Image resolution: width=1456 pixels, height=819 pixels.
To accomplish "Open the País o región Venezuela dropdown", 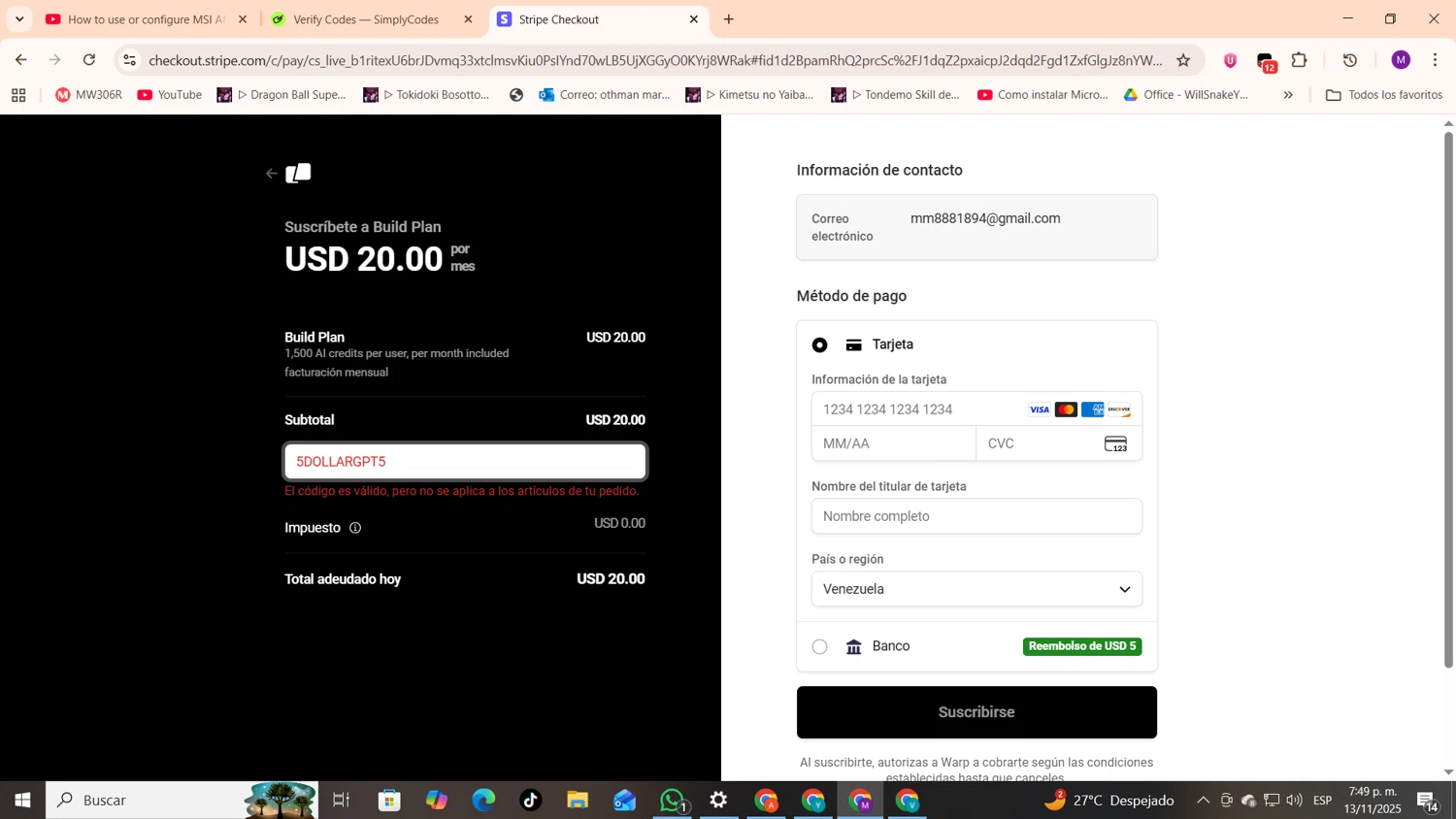I will pos(976,589).
